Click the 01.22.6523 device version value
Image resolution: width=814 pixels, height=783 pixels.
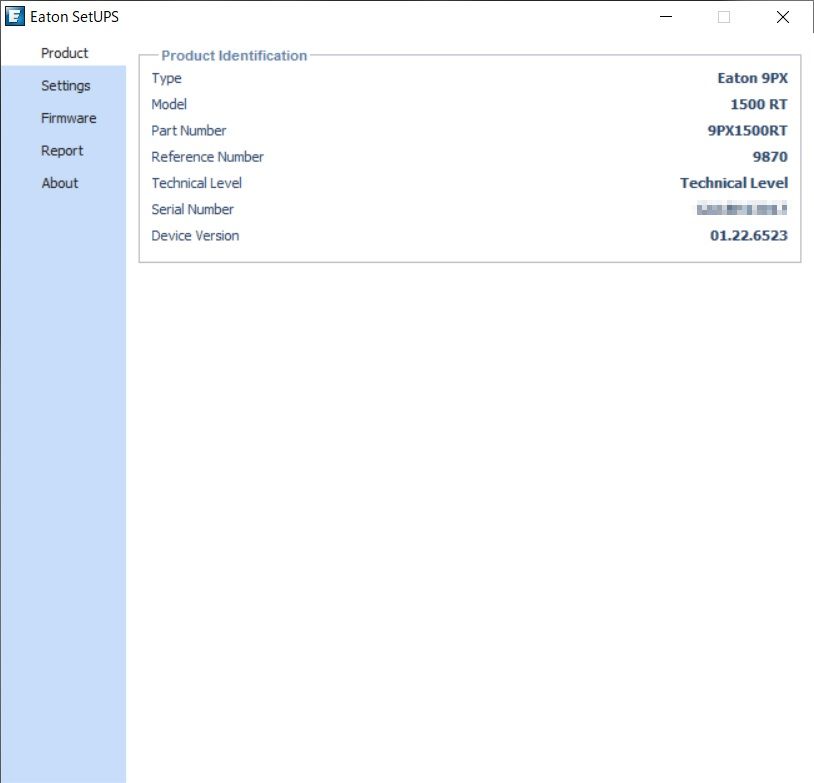coord(749,236)
